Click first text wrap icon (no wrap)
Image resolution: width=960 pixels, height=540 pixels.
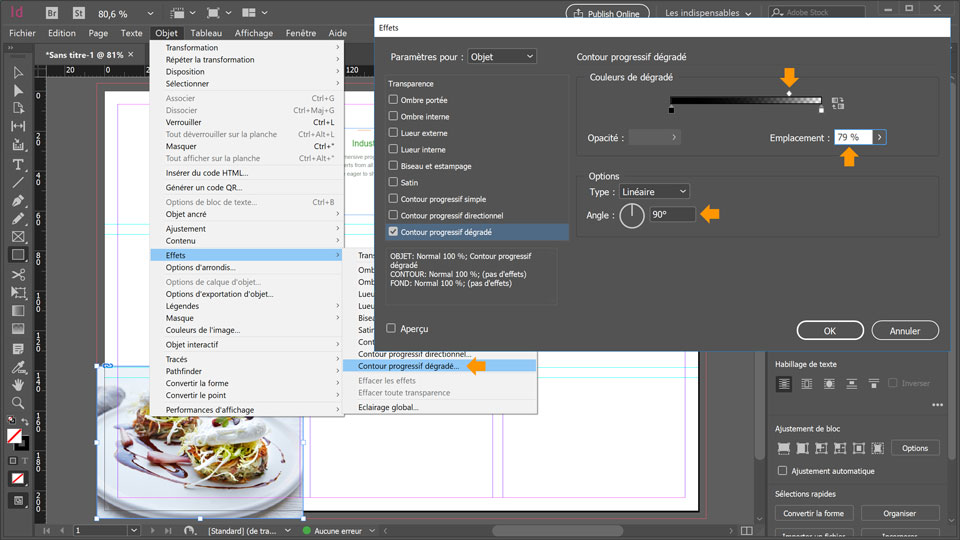pos(784,384)
